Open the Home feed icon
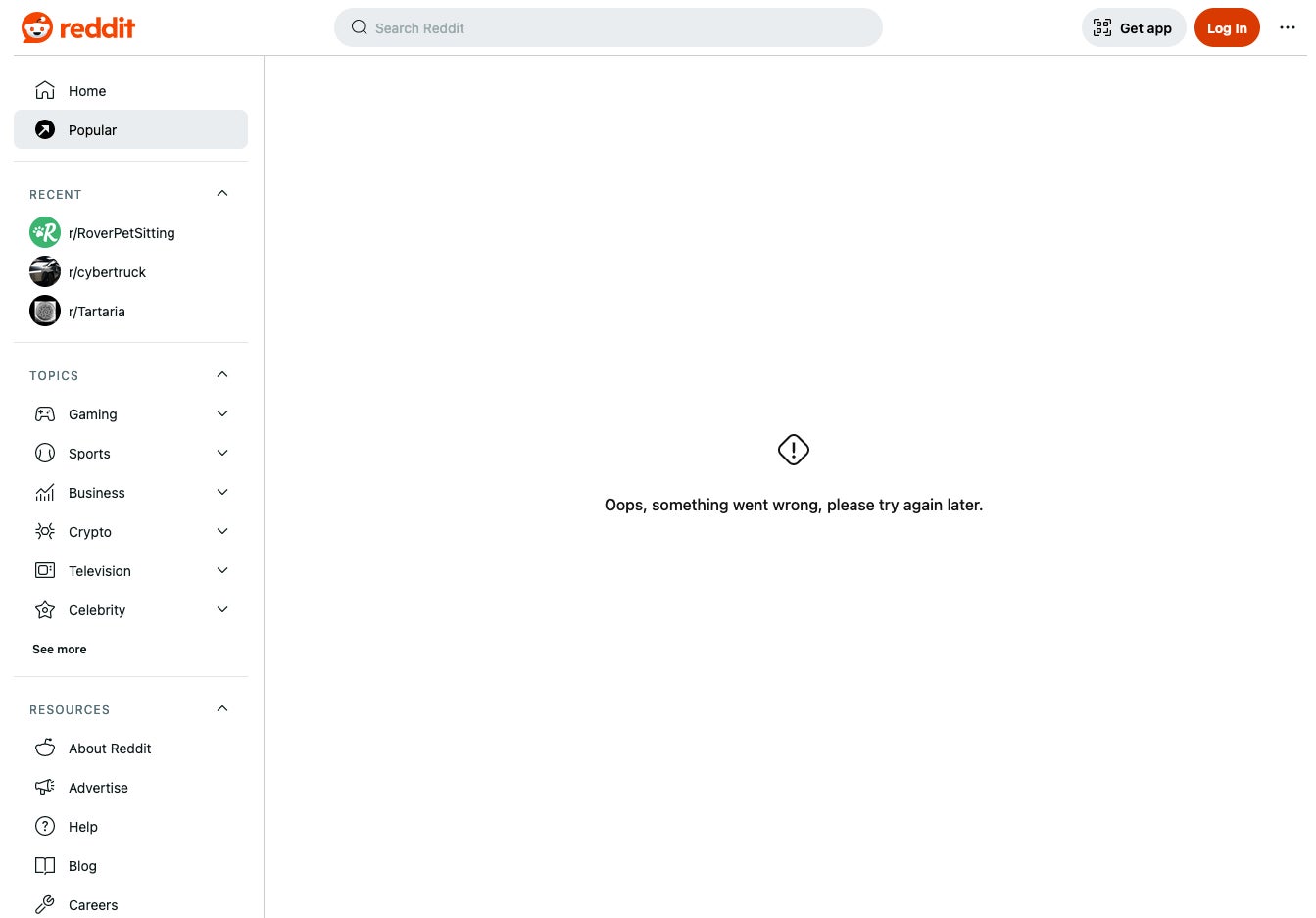Screen dimensions: 1316x918 pos(45,90)
